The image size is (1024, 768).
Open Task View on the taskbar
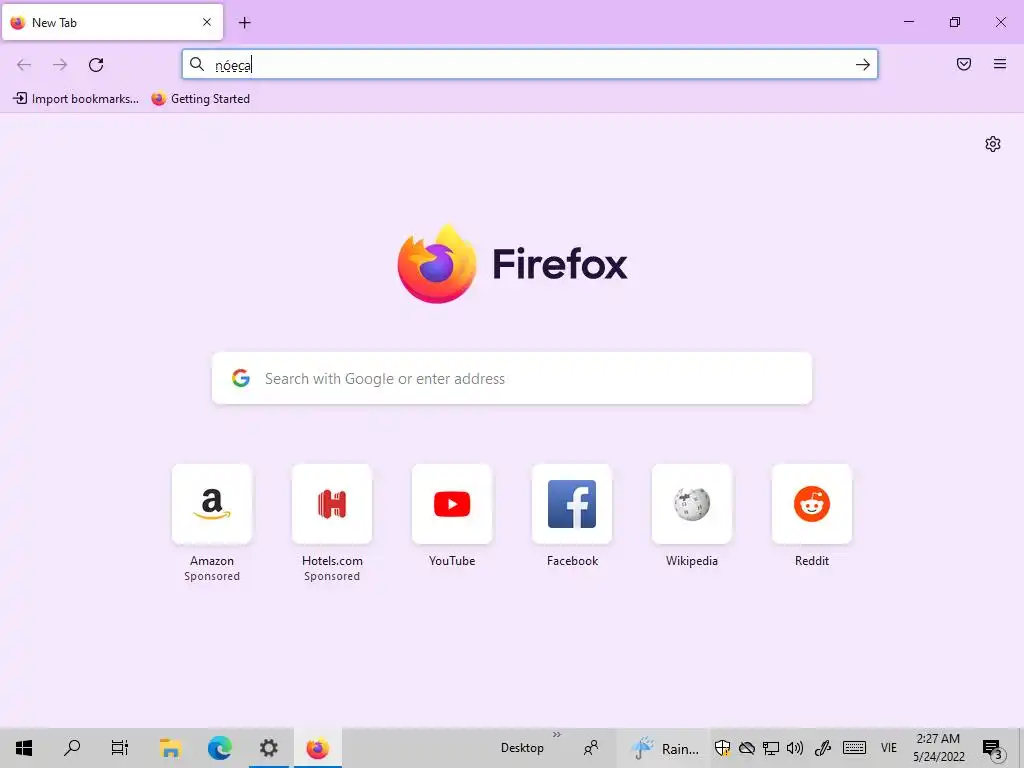click(120, 748)
